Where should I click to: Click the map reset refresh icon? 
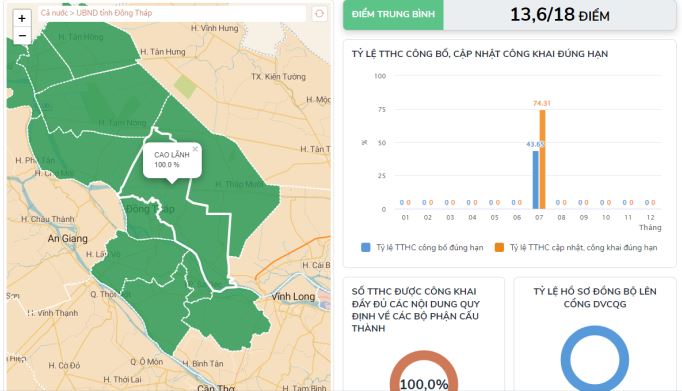(319, 13)
